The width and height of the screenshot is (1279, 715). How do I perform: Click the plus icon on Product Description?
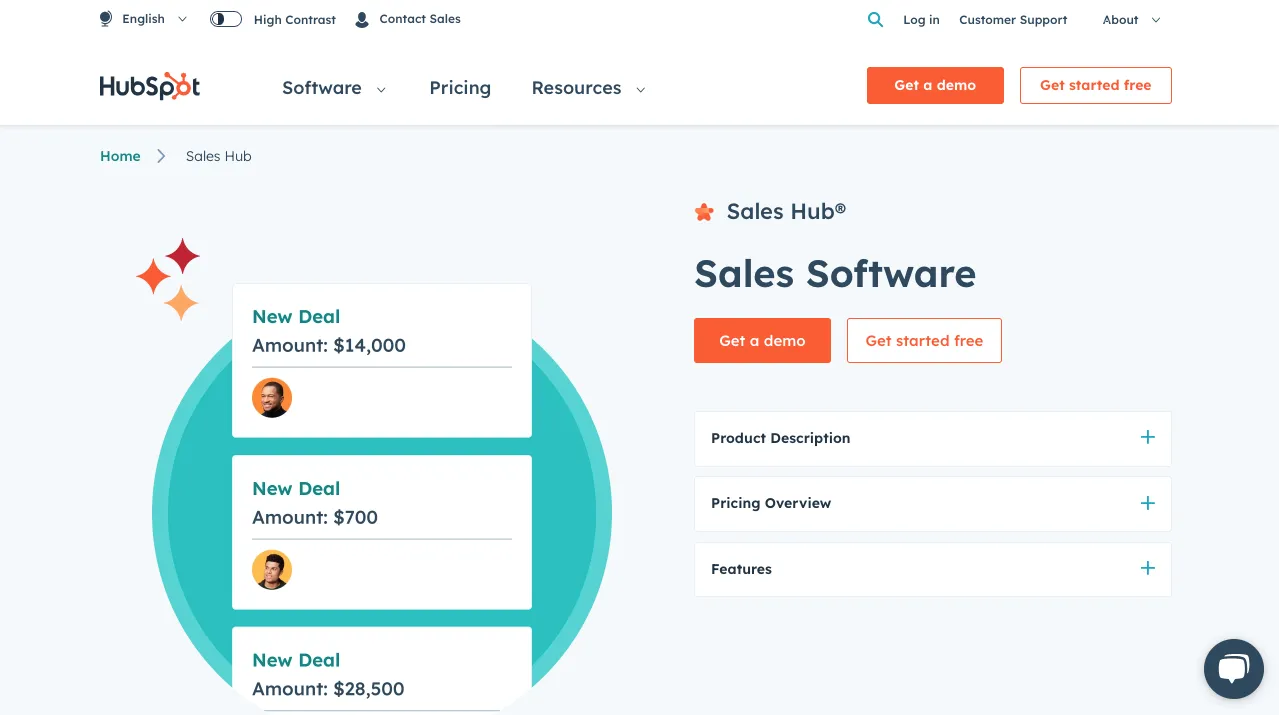(1147, 437)
